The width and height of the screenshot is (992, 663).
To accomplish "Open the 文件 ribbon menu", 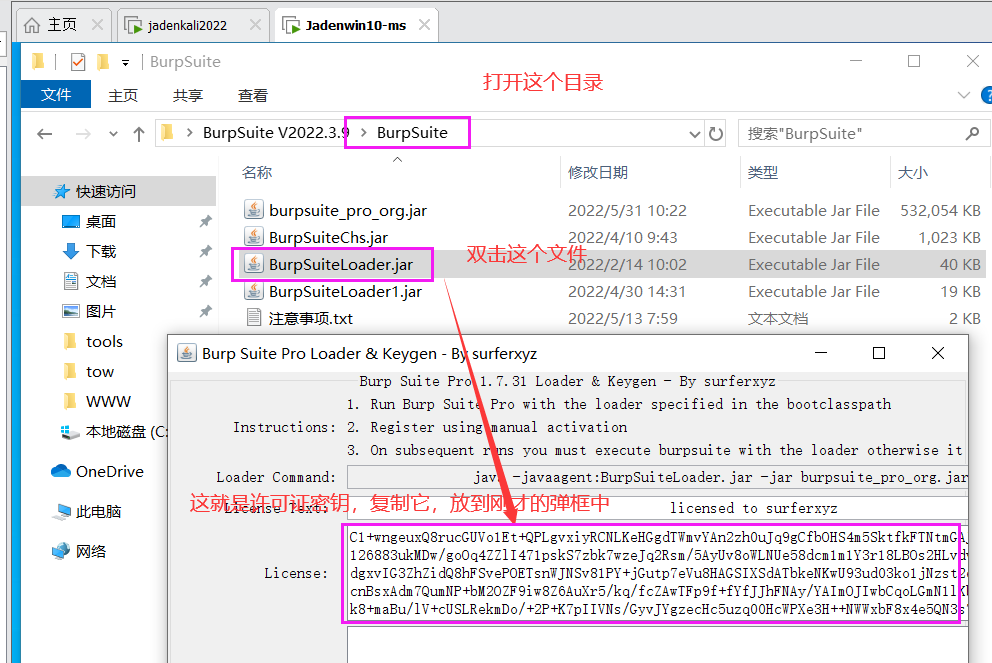I will point(56,94).
